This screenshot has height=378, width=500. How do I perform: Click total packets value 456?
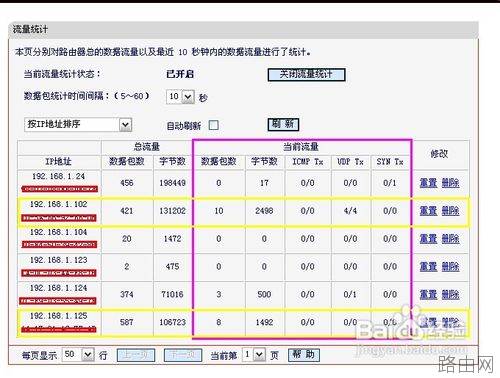(x=127, y=183)
